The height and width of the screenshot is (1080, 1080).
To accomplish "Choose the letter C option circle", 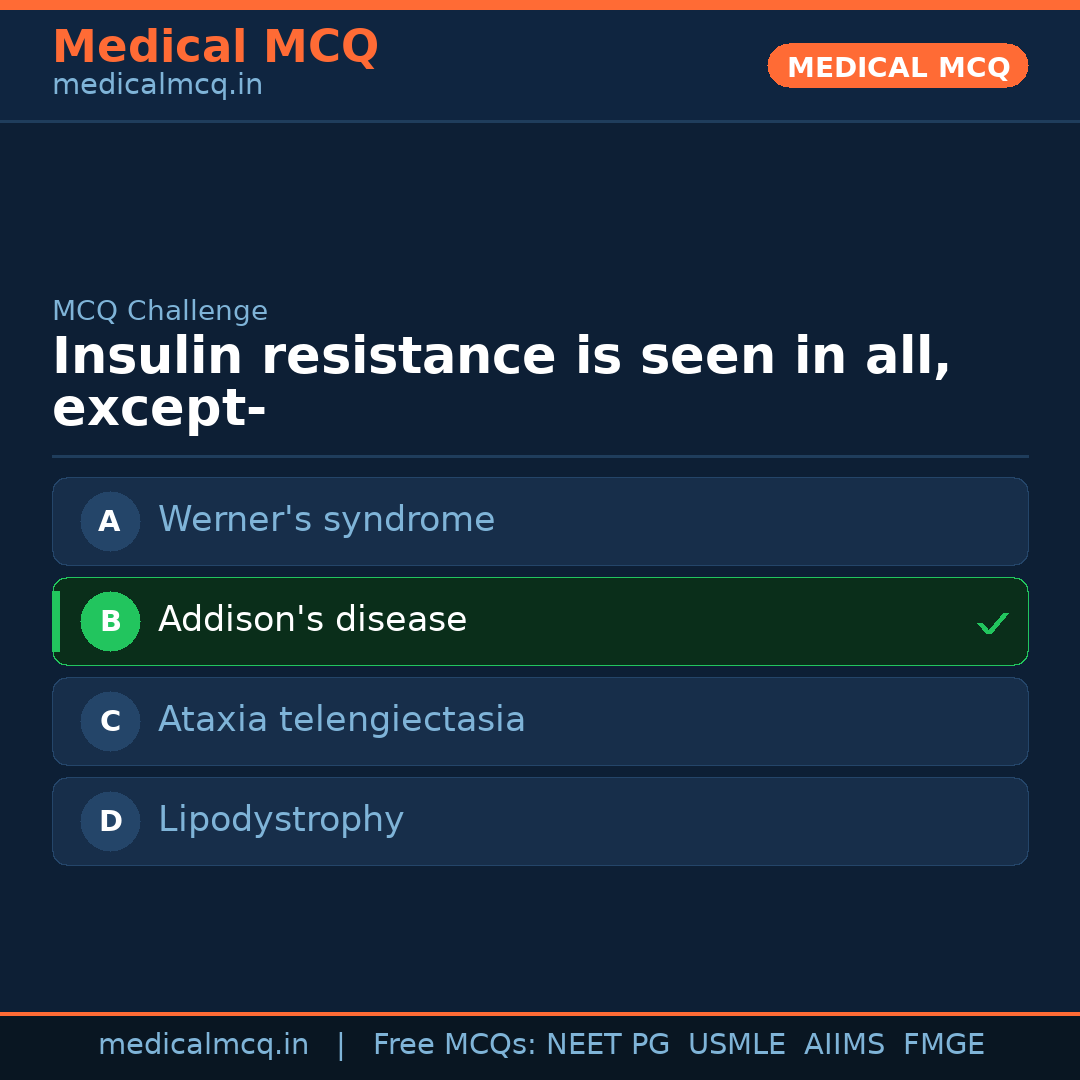I will pos(110,721).
